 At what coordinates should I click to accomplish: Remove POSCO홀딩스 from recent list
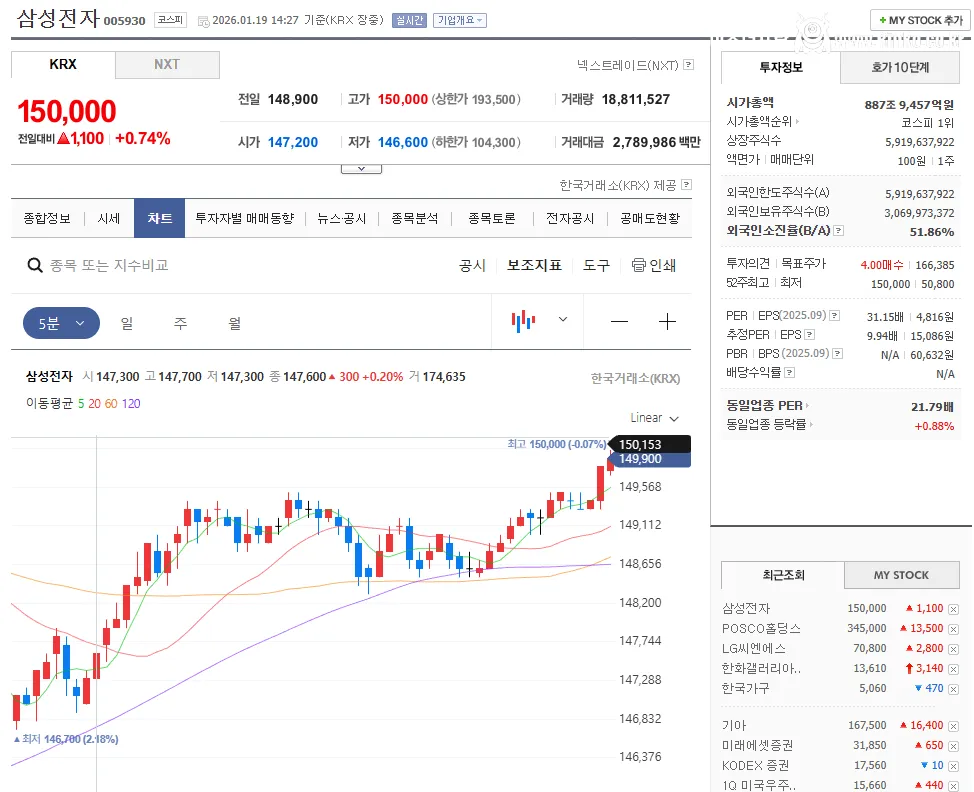click(x=953, y=629)
